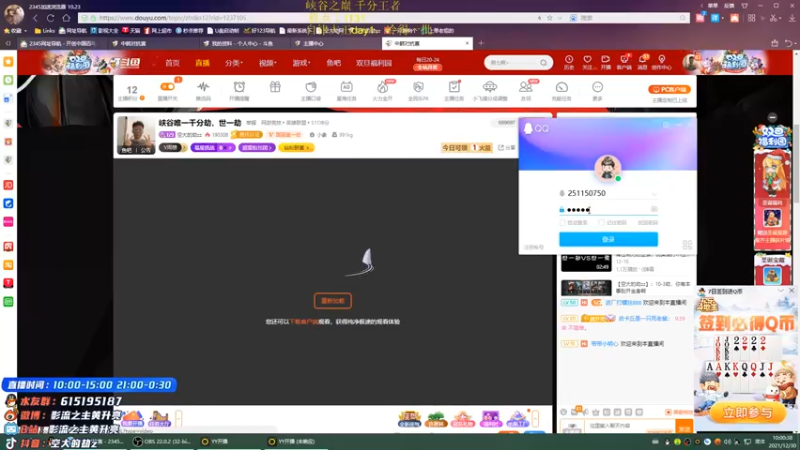Expand the 分类 navigation dropdown
Screen dimensions: 800x450
pos(234,63)
